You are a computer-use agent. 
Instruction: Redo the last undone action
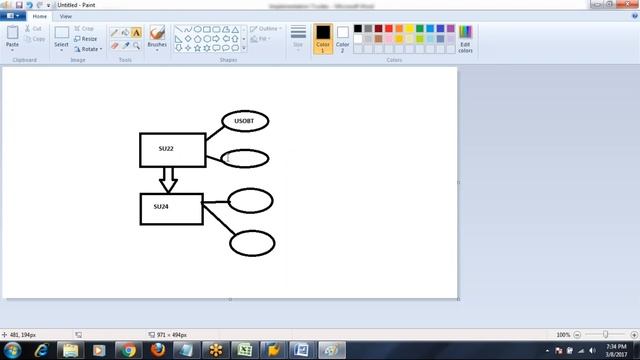[x=39, y=5]
